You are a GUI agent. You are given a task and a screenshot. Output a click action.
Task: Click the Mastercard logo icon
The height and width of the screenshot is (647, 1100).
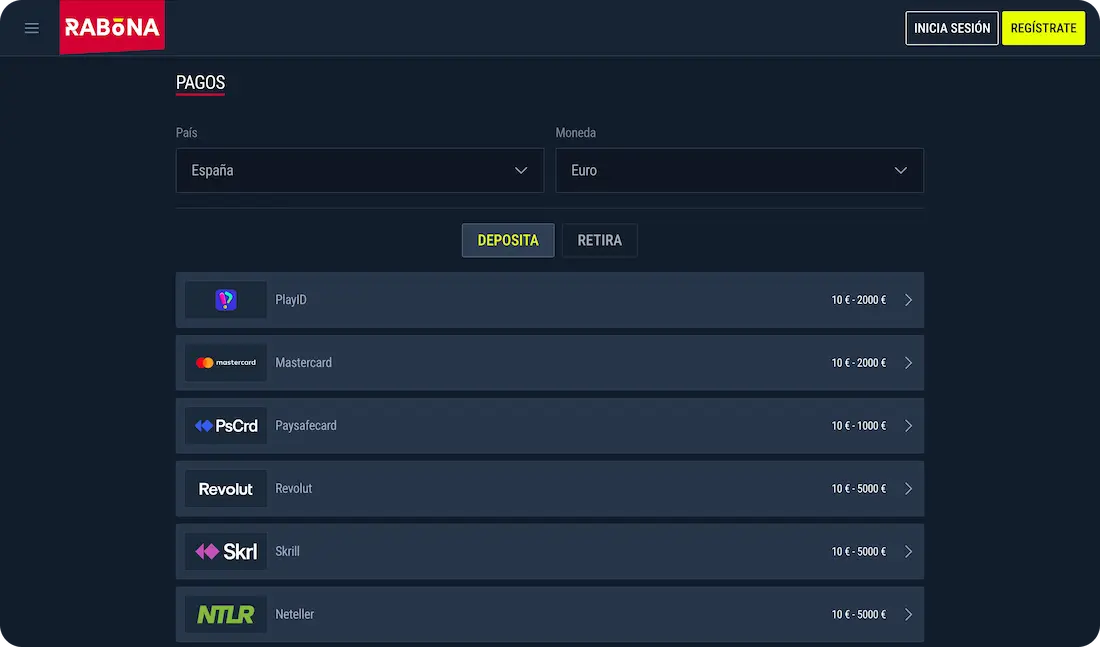tap(226, 363)
